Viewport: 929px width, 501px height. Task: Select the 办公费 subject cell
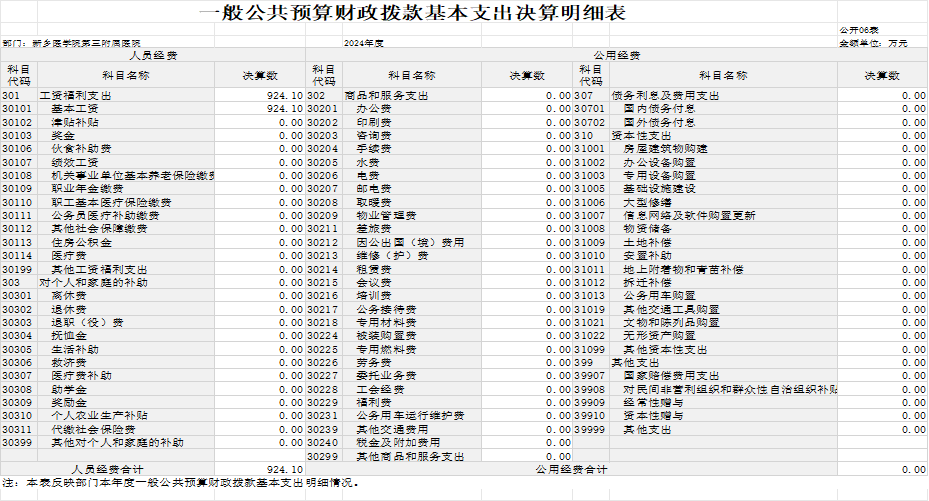pyautogui.click(x=373, y=108)
